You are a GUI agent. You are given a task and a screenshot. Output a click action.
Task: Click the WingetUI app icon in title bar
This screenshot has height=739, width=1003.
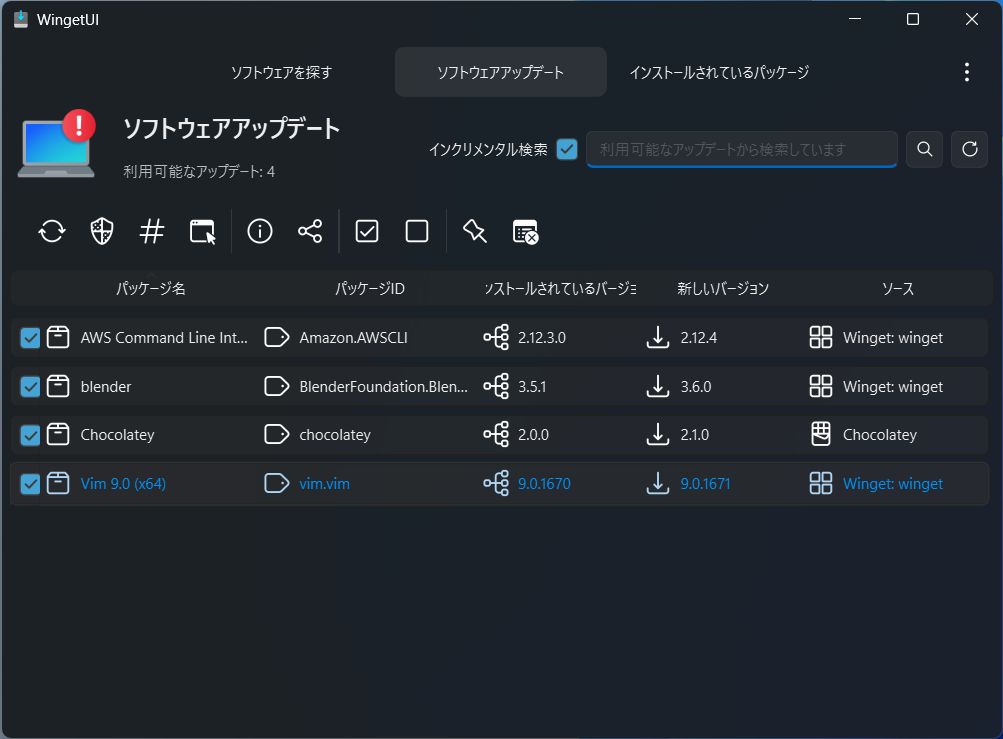(20, 19)
